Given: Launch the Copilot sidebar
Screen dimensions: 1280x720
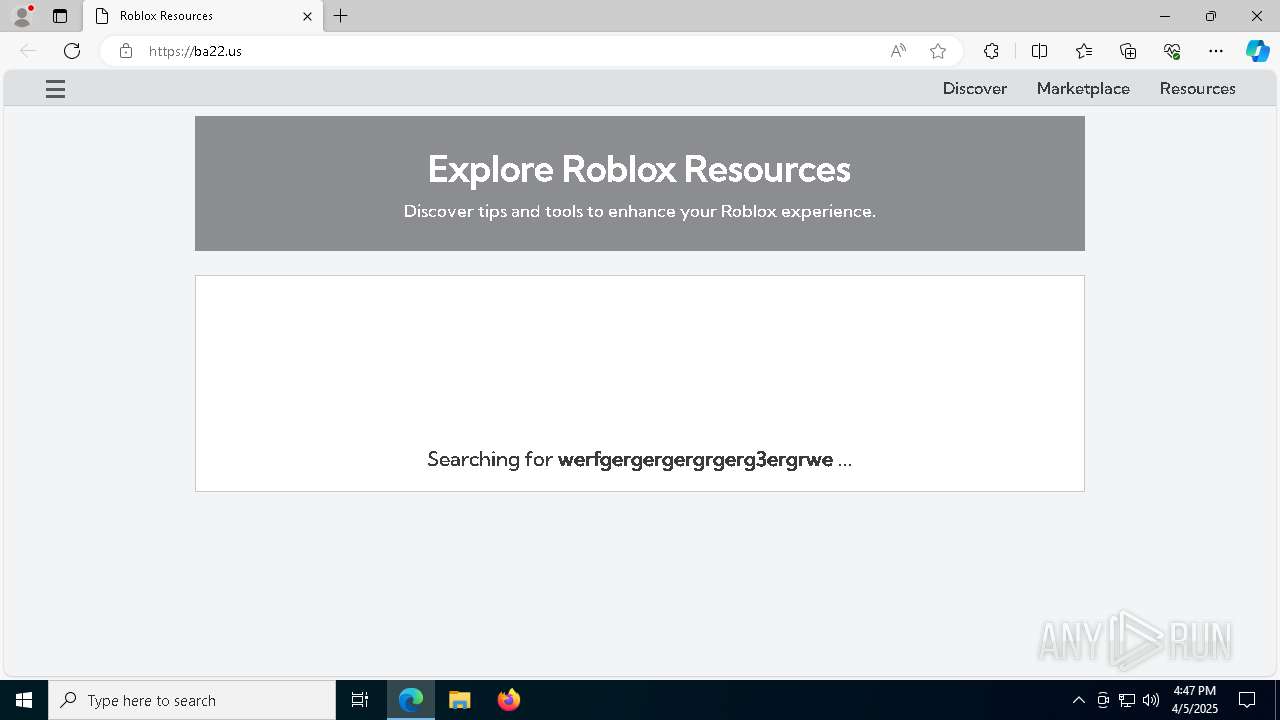Looking at the screenshot, I should [x=1257, y=51].
